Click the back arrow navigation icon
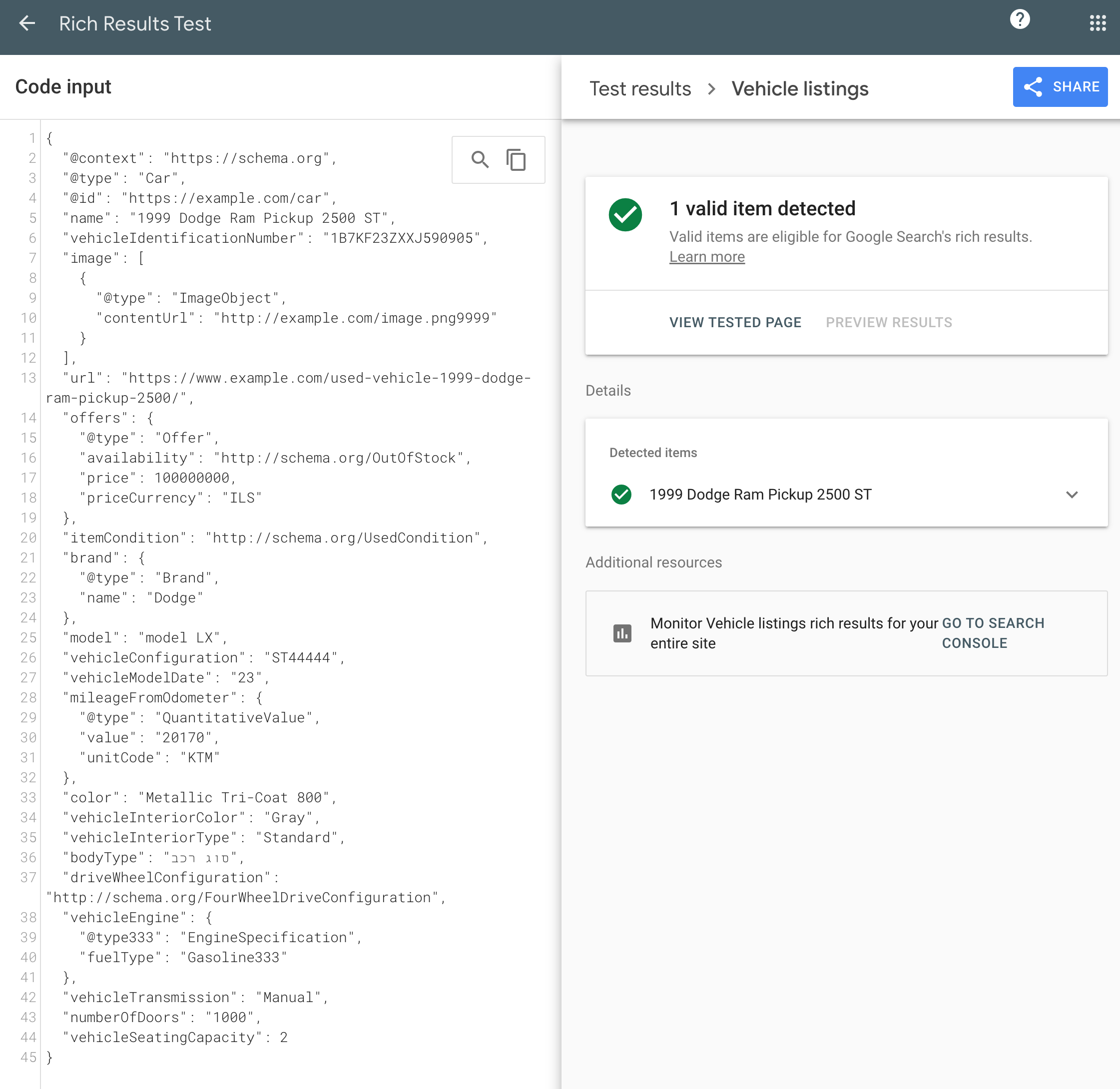The width and height of the screenshot is (1120, 1089). coord(27,23)
